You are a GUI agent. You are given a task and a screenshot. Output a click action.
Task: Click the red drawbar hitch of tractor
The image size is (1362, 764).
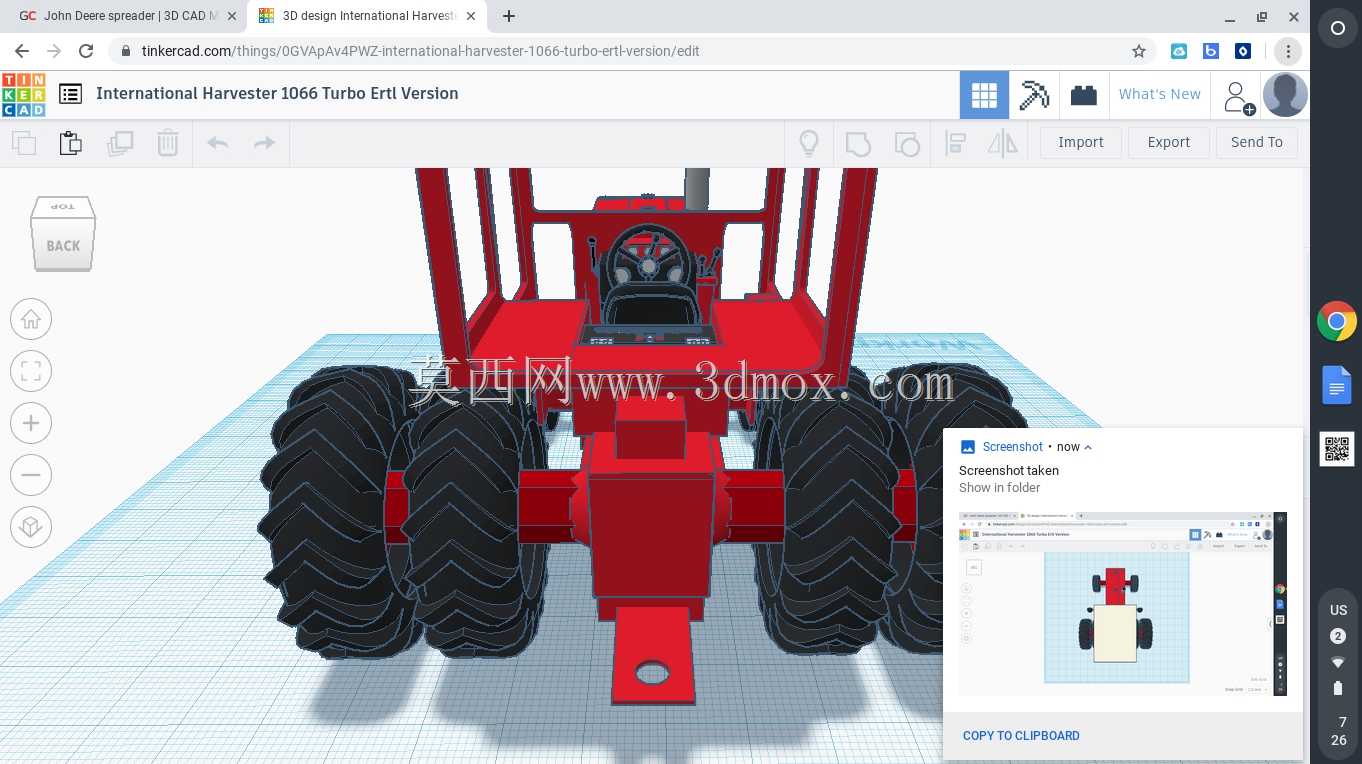coord(652,656)
